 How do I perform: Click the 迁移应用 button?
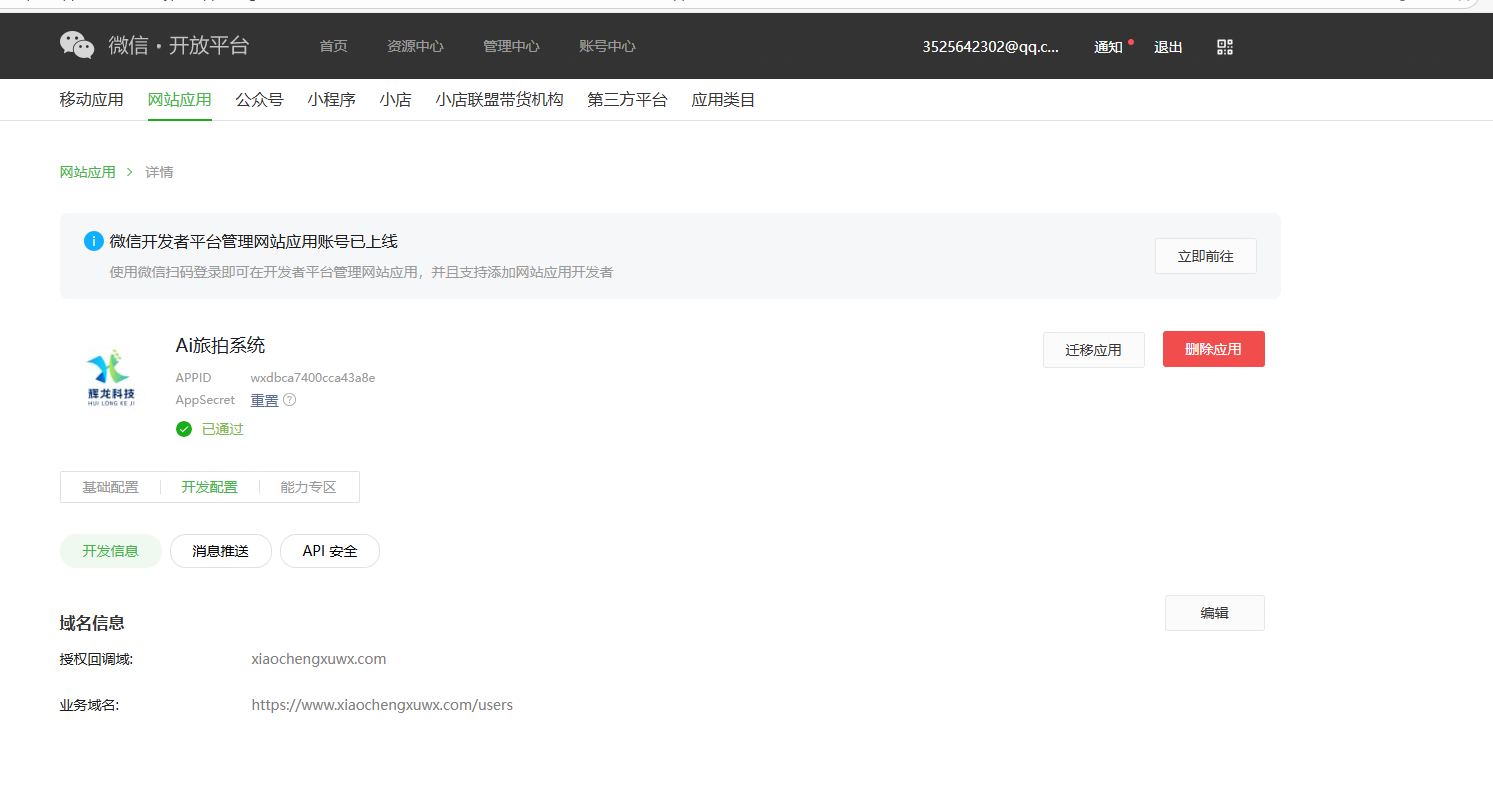coord(1094,350)
